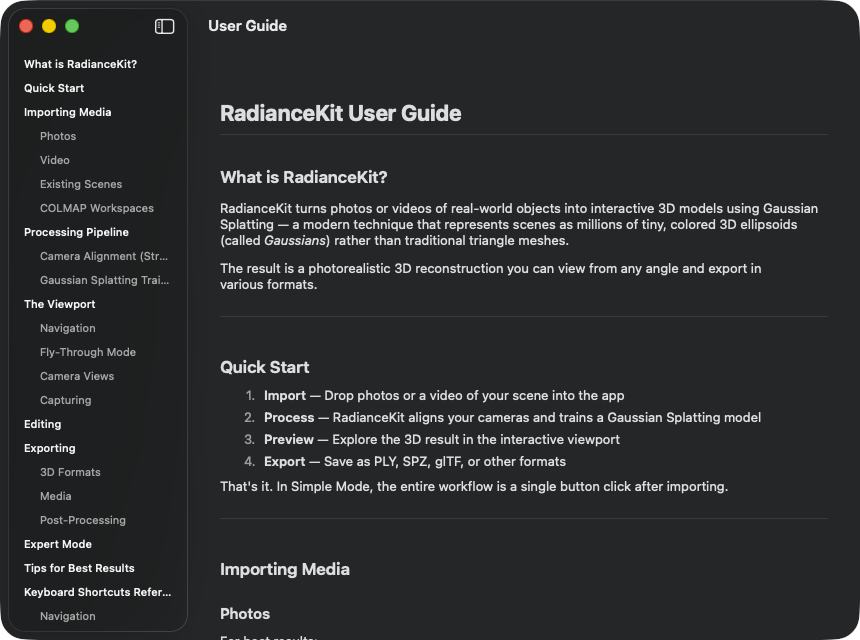Viewport: 860px width, 640px height.
Task: Go to Capturing sidebar entry
Action: pos(65,400)
